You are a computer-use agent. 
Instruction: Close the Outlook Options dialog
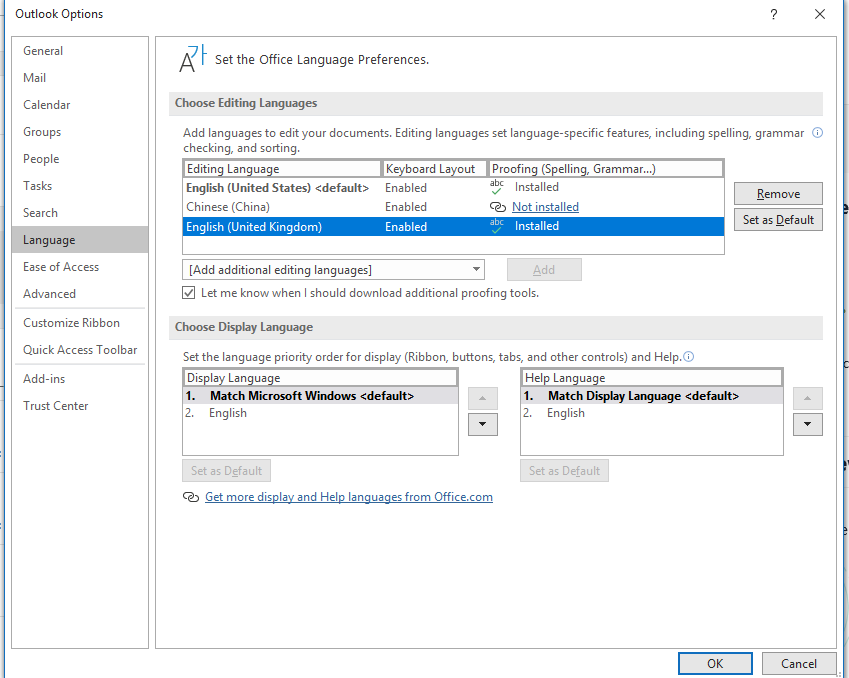(820, 14)
